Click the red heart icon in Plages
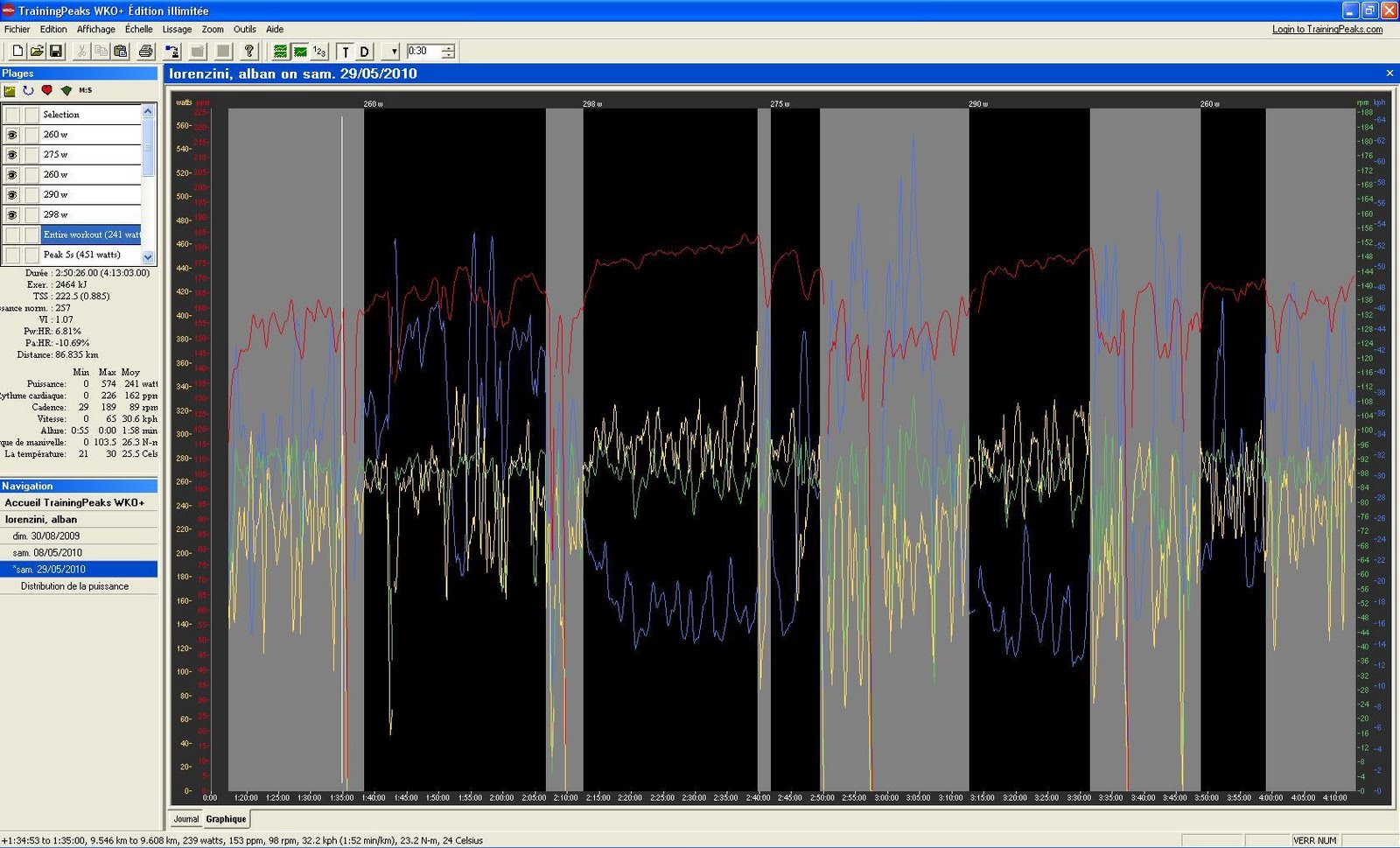This screenshot has height=848, width=1400. click(47, 90)
